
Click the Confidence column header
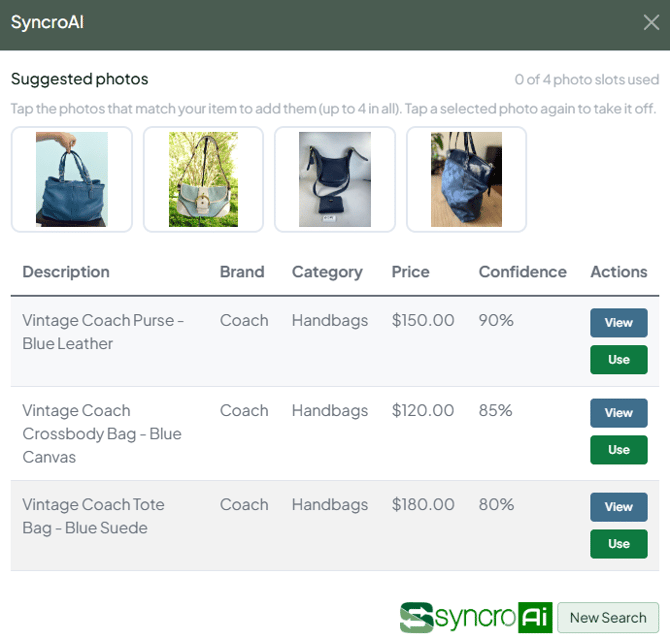tap(523, 272)
